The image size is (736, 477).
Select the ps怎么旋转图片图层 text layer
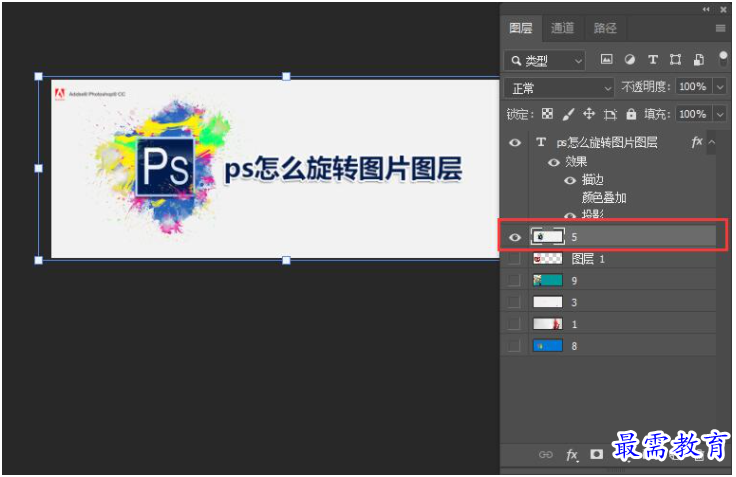click(608, 142)
